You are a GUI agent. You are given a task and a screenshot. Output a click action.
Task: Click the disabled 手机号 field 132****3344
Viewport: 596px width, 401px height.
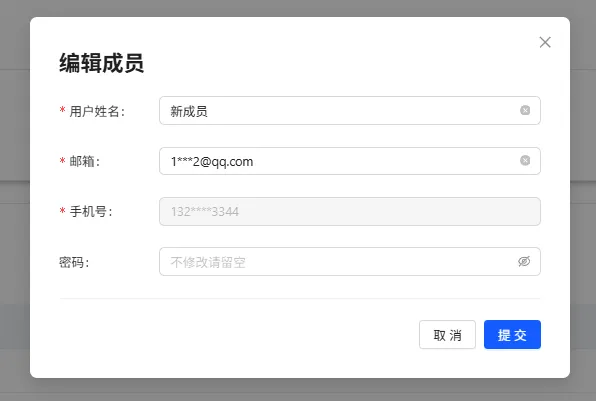pyautogui.click(x=350, y=211)
